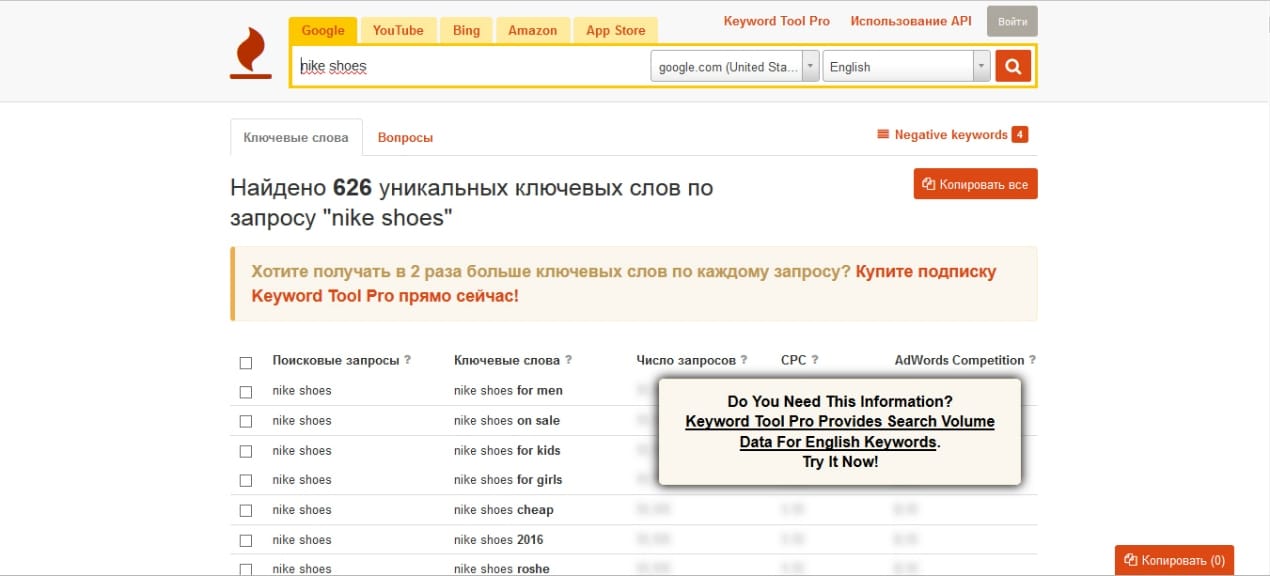Select the Ключевые слова results tab
Image resolution: width=1270 pixels, height=576 pixels.
coord(296,137)
